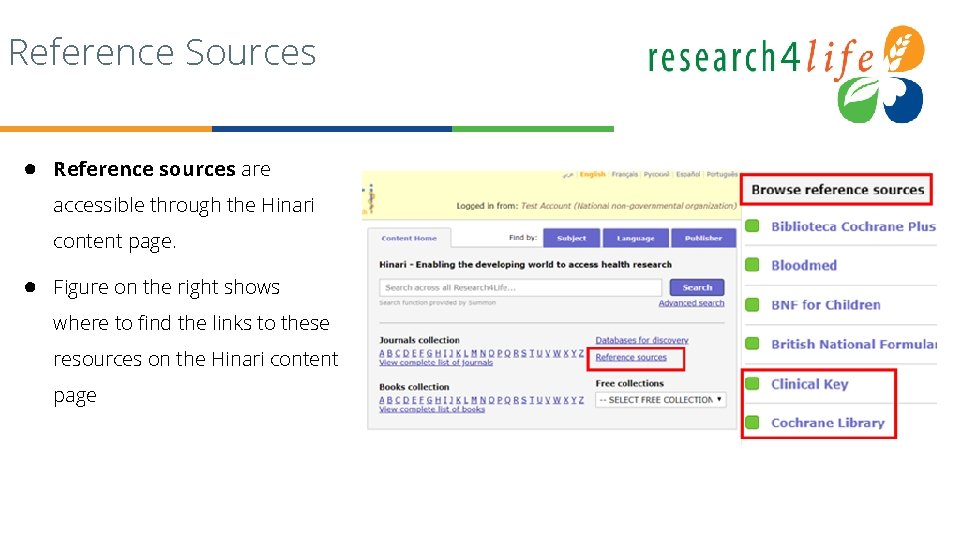Screen dimensions: 960x540
Task: Click the green square beside Biblioteca Cochrane Plus
Action: click(x=752, y=226)
